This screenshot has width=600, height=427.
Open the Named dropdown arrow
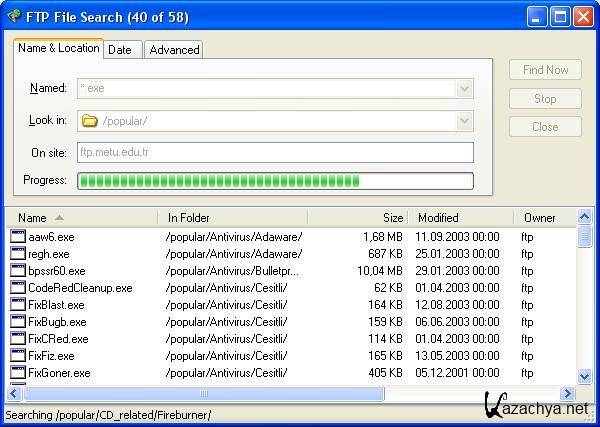464,89
